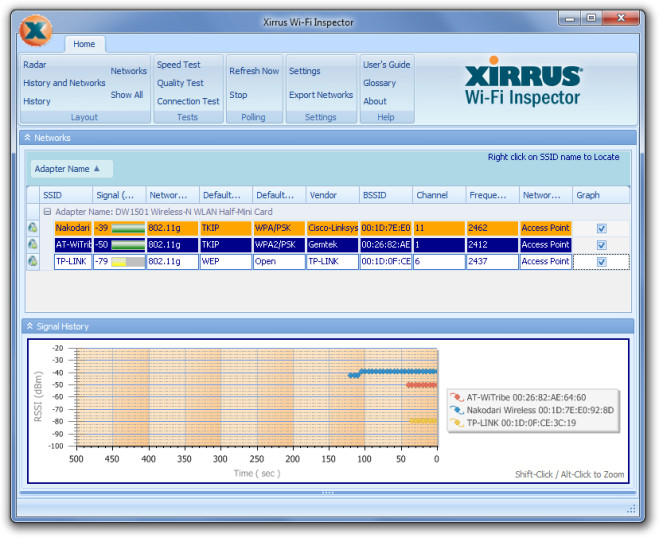
Task: Click the AT-WiTribe red legend marker
Action: pos(457,397)
